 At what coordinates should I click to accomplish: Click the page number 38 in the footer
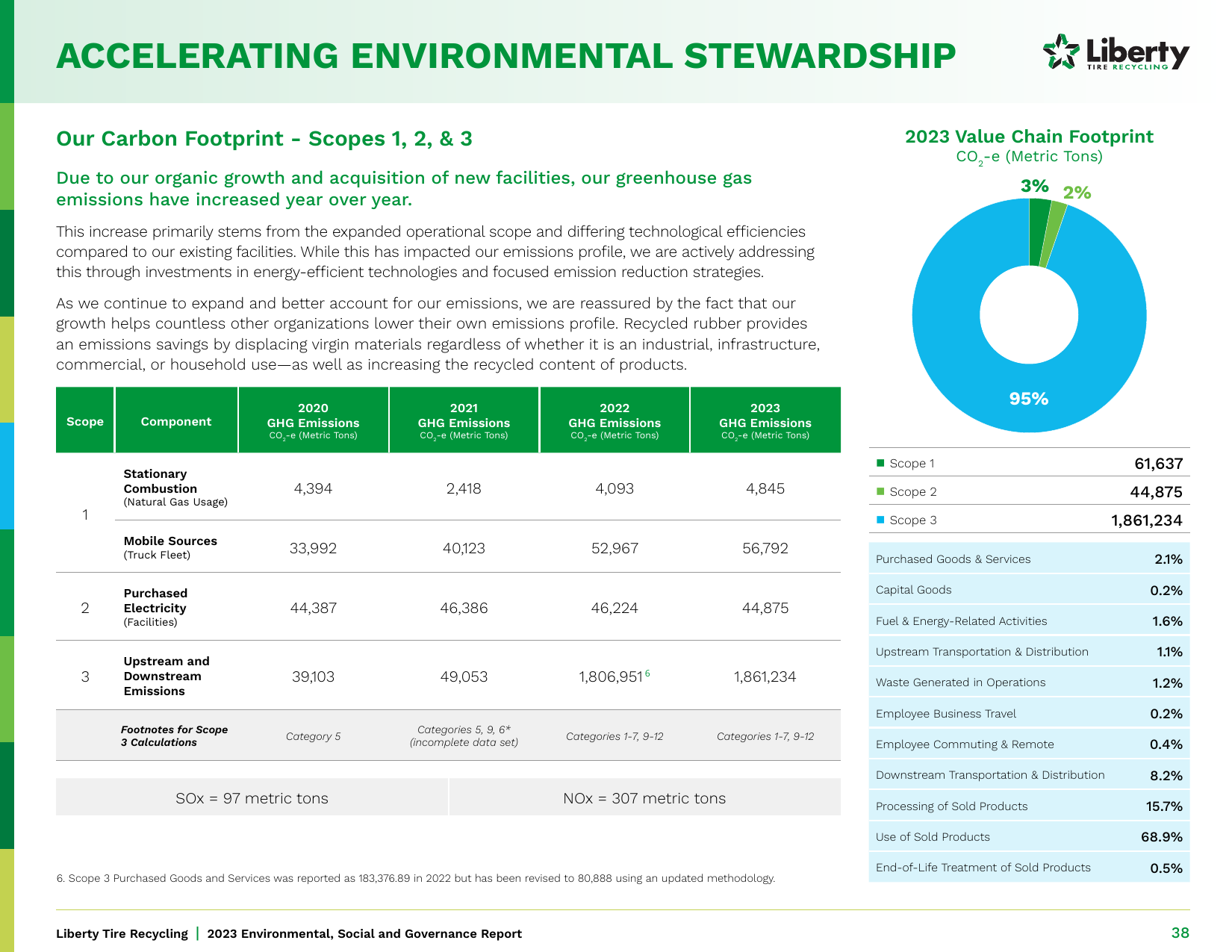pyautogui.click(x=1180, y=933)
